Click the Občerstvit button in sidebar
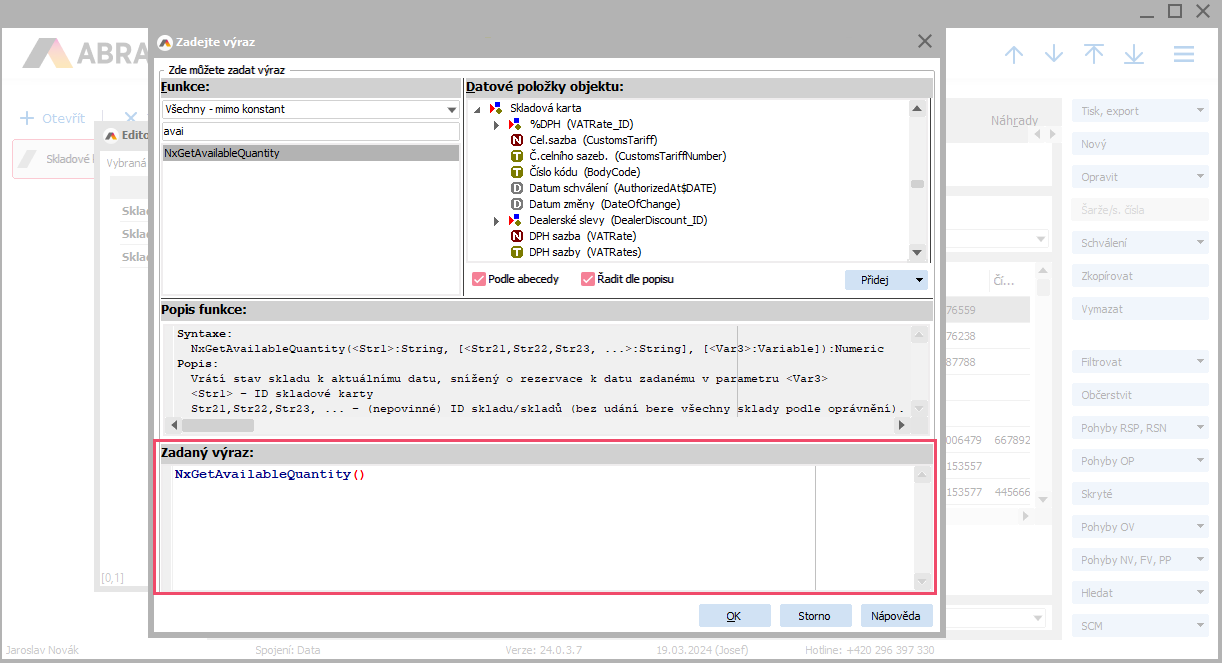The height and width of the screenshot is (663, 1222). 1141,395
